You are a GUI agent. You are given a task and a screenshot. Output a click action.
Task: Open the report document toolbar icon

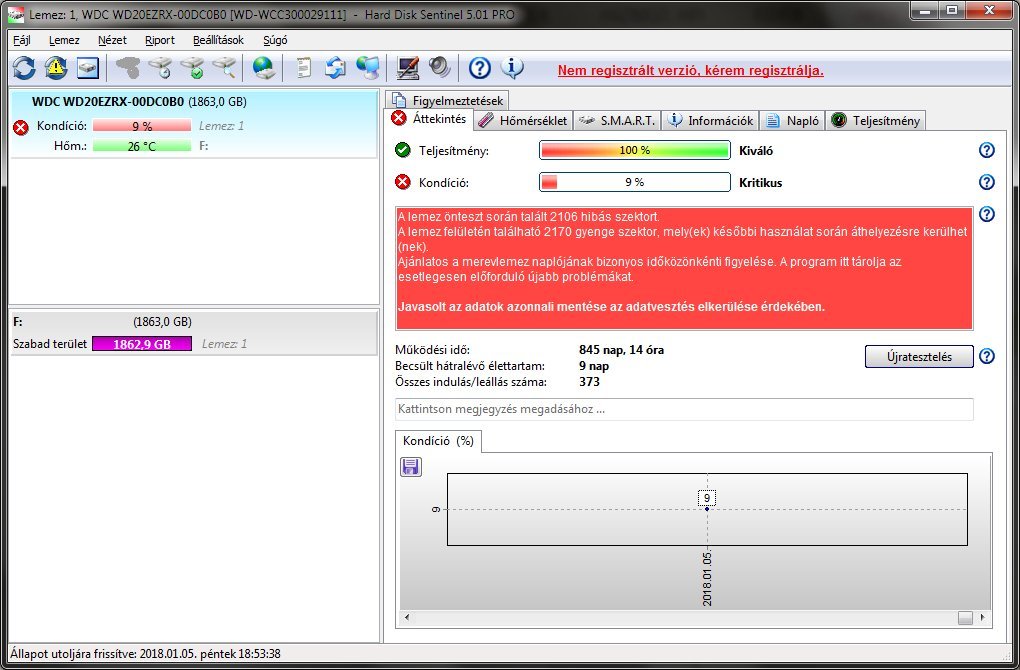coord(303,68)
